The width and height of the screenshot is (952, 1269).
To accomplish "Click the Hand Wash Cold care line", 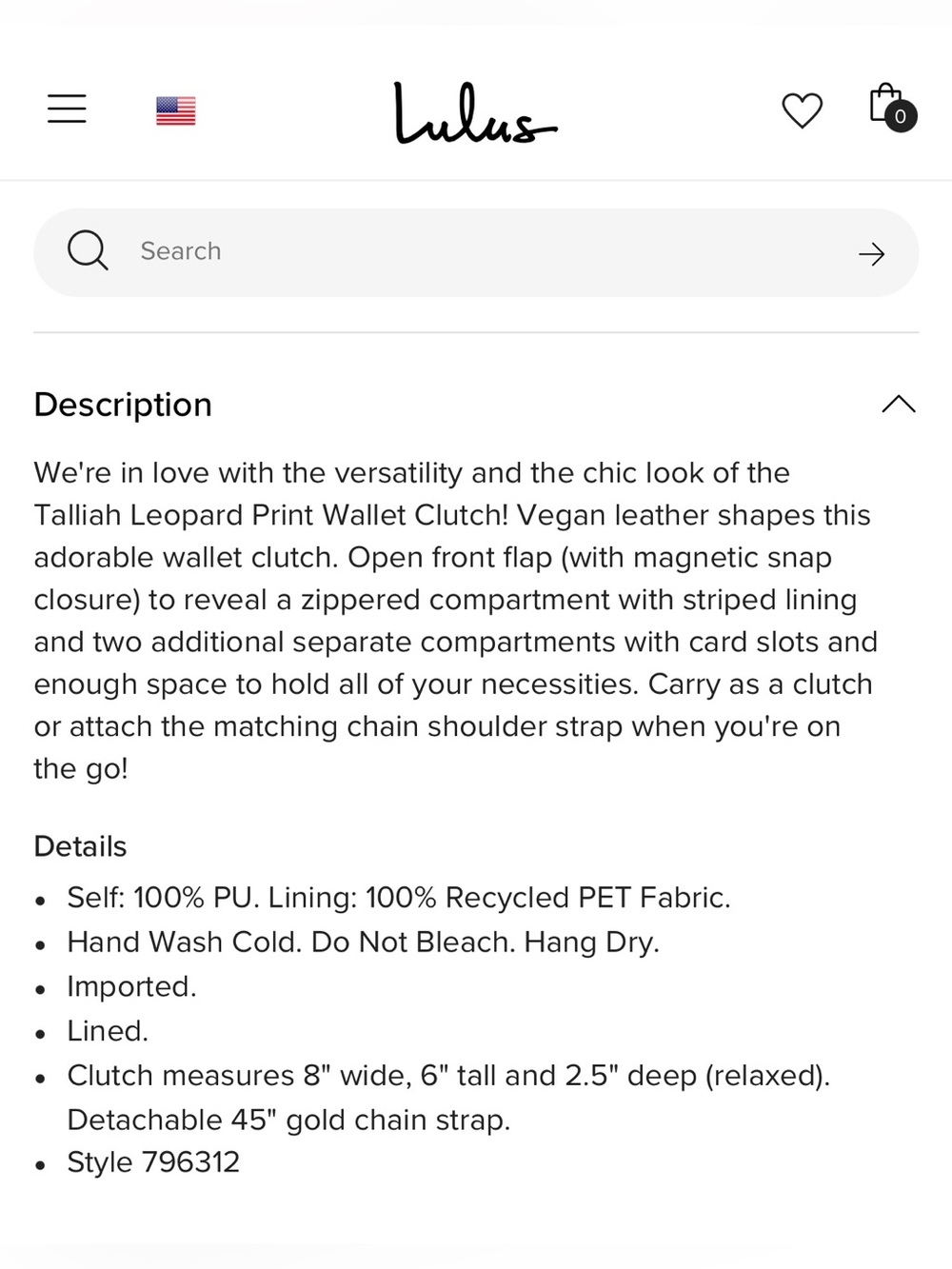I will click(363, 942).
